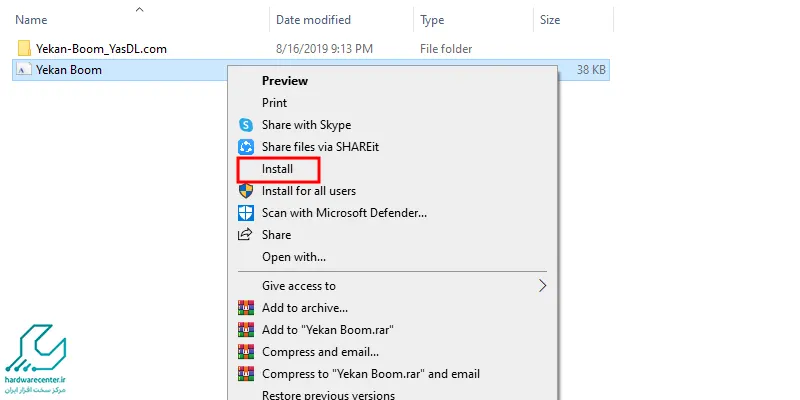The width and height of the screenshot is (800, 400).
Task: Click WinRAR icon beside Add to "Yekan Boom.rar"
Action: 246,330
